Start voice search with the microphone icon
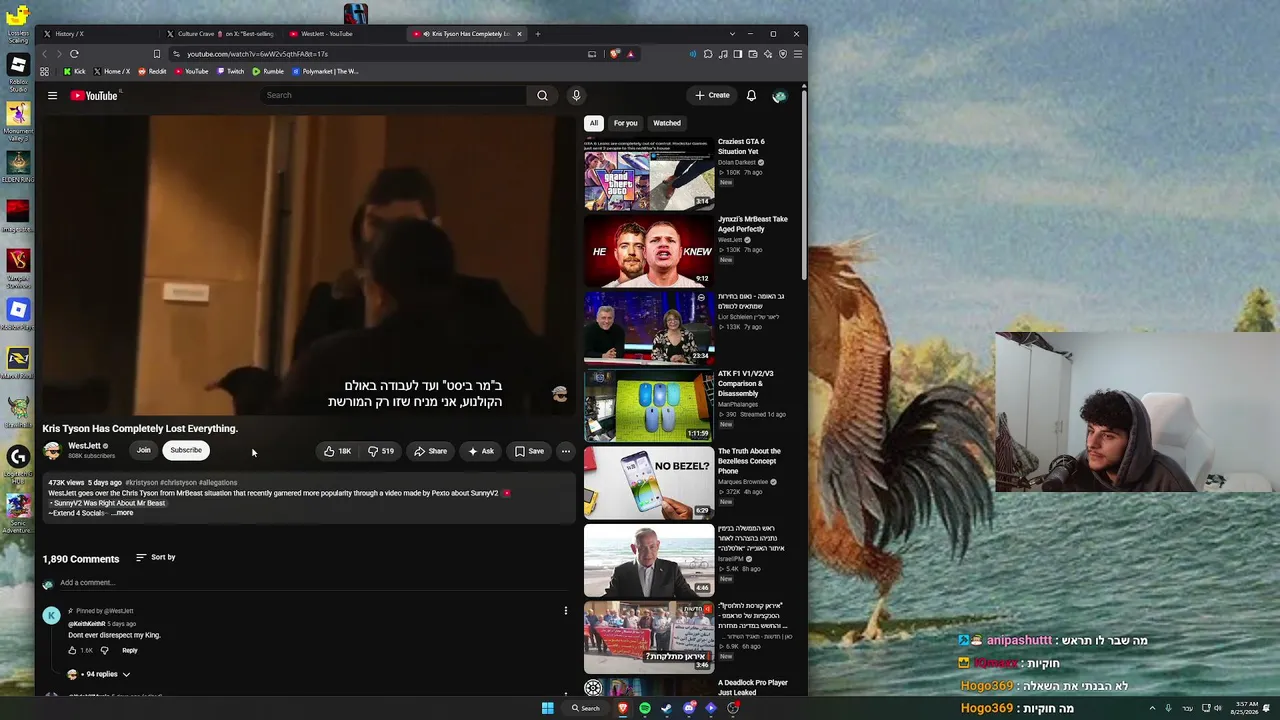1280x720 pixels. 576,95
